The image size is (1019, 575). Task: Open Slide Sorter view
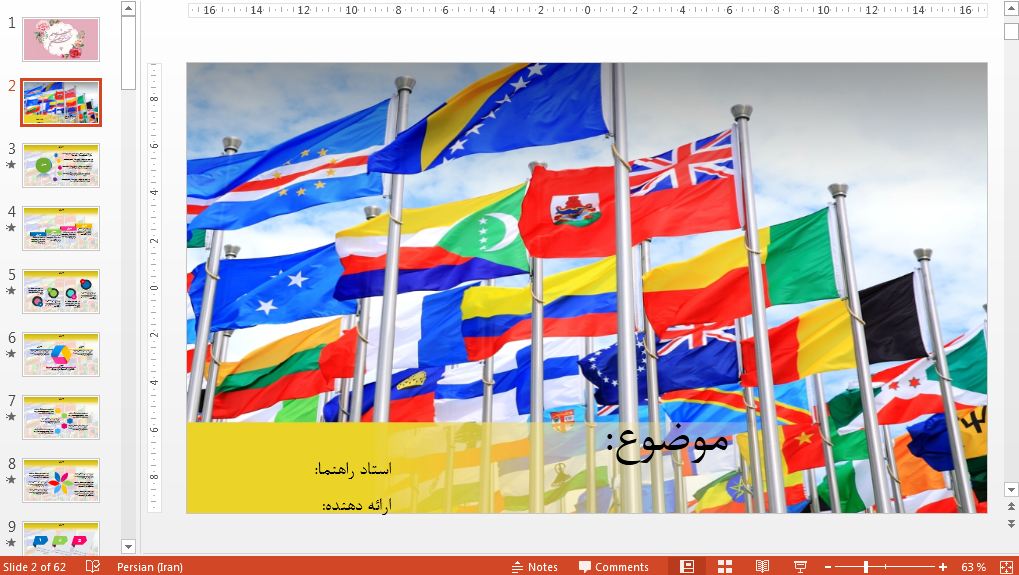tap(725, 567)
